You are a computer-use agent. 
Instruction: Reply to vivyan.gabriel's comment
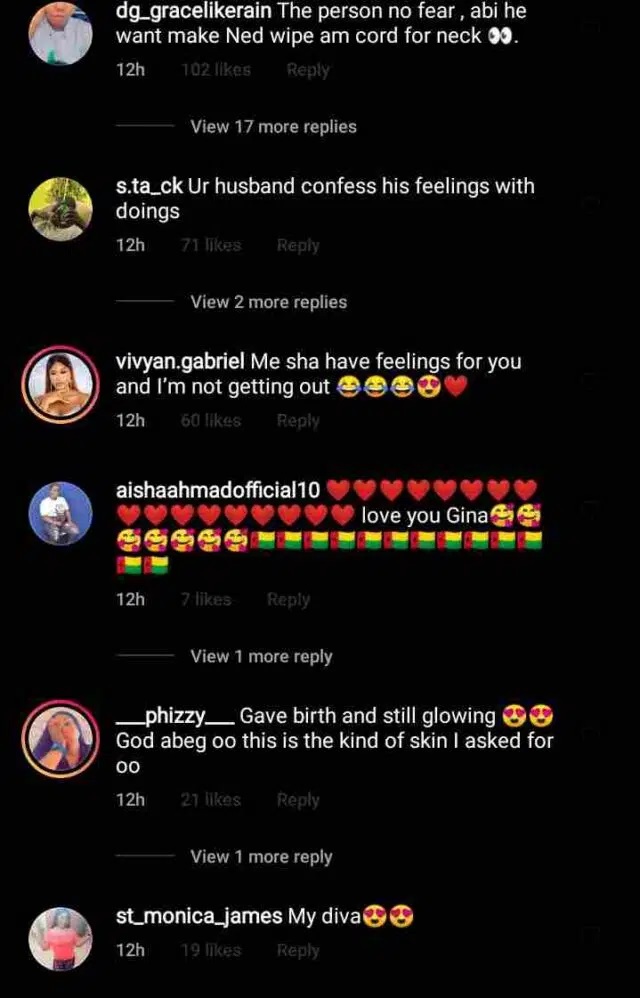[x=298, y=421]
